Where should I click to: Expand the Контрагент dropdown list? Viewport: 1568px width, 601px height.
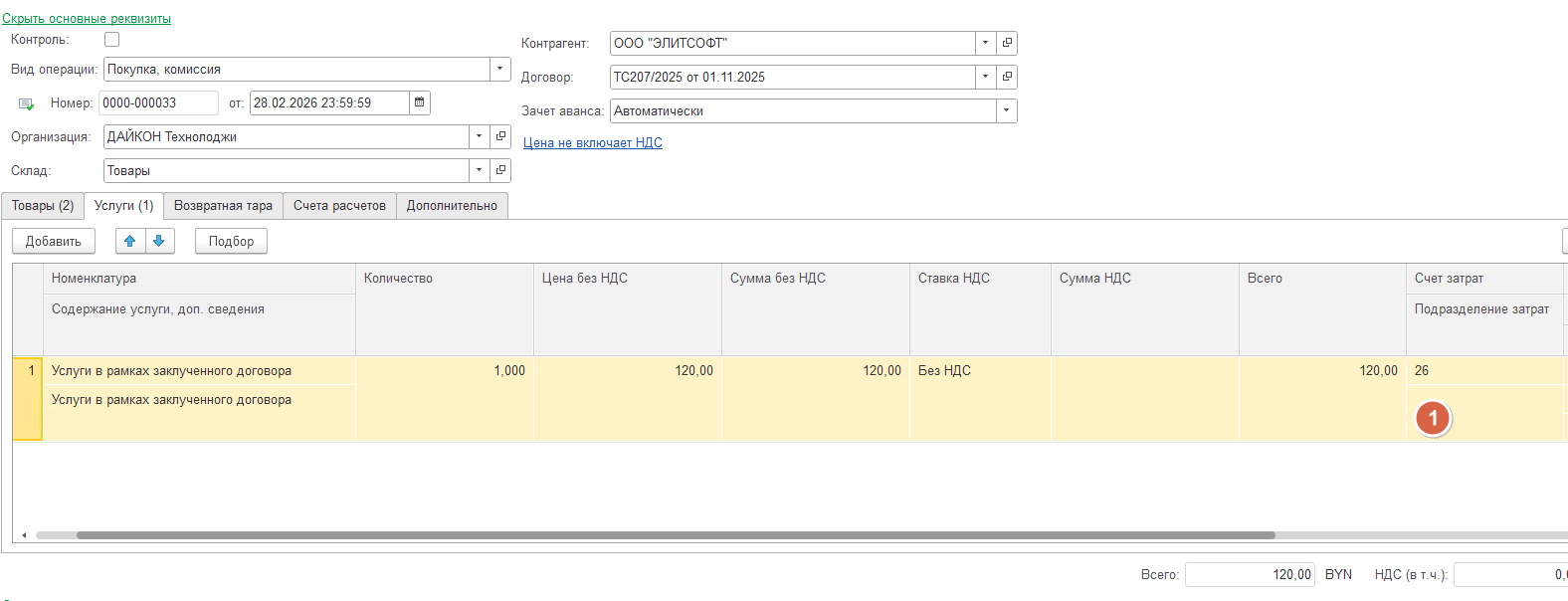click(x=985, y=43)
